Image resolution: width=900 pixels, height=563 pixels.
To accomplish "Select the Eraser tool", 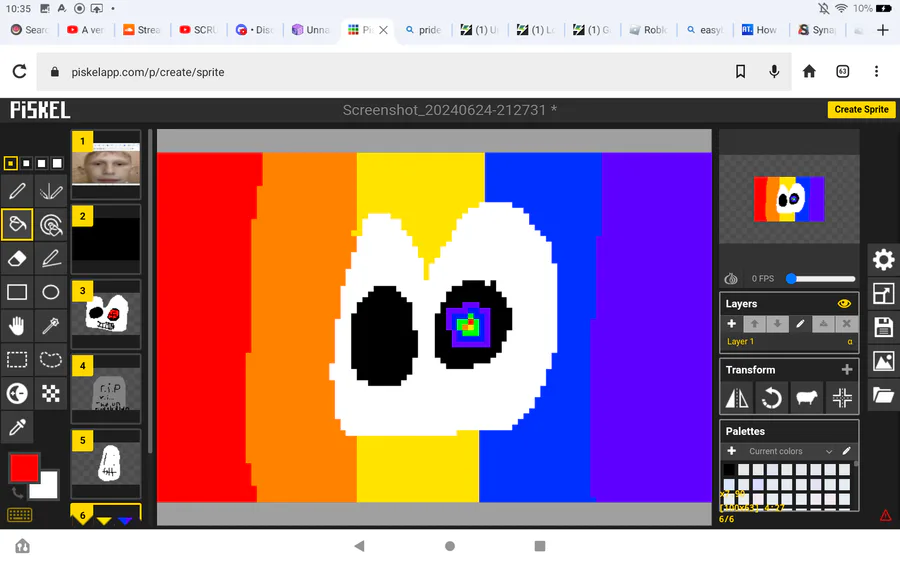I will pyautogui.click(x=17, y=259).
